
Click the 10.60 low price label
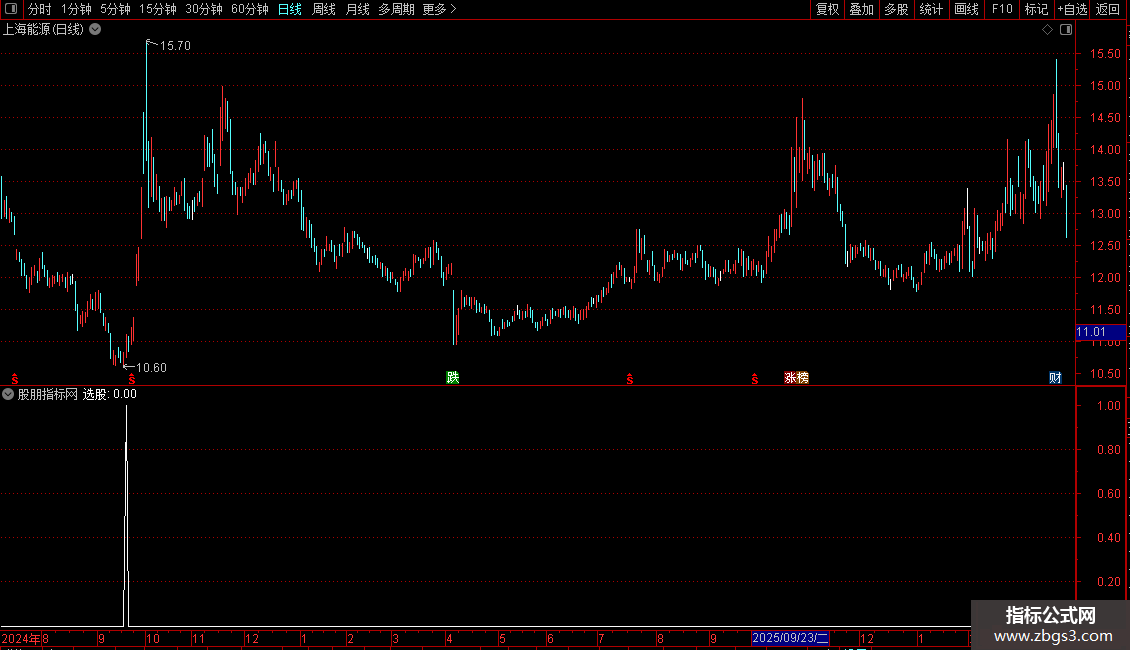pyautogui.click(x=151, y=368)
